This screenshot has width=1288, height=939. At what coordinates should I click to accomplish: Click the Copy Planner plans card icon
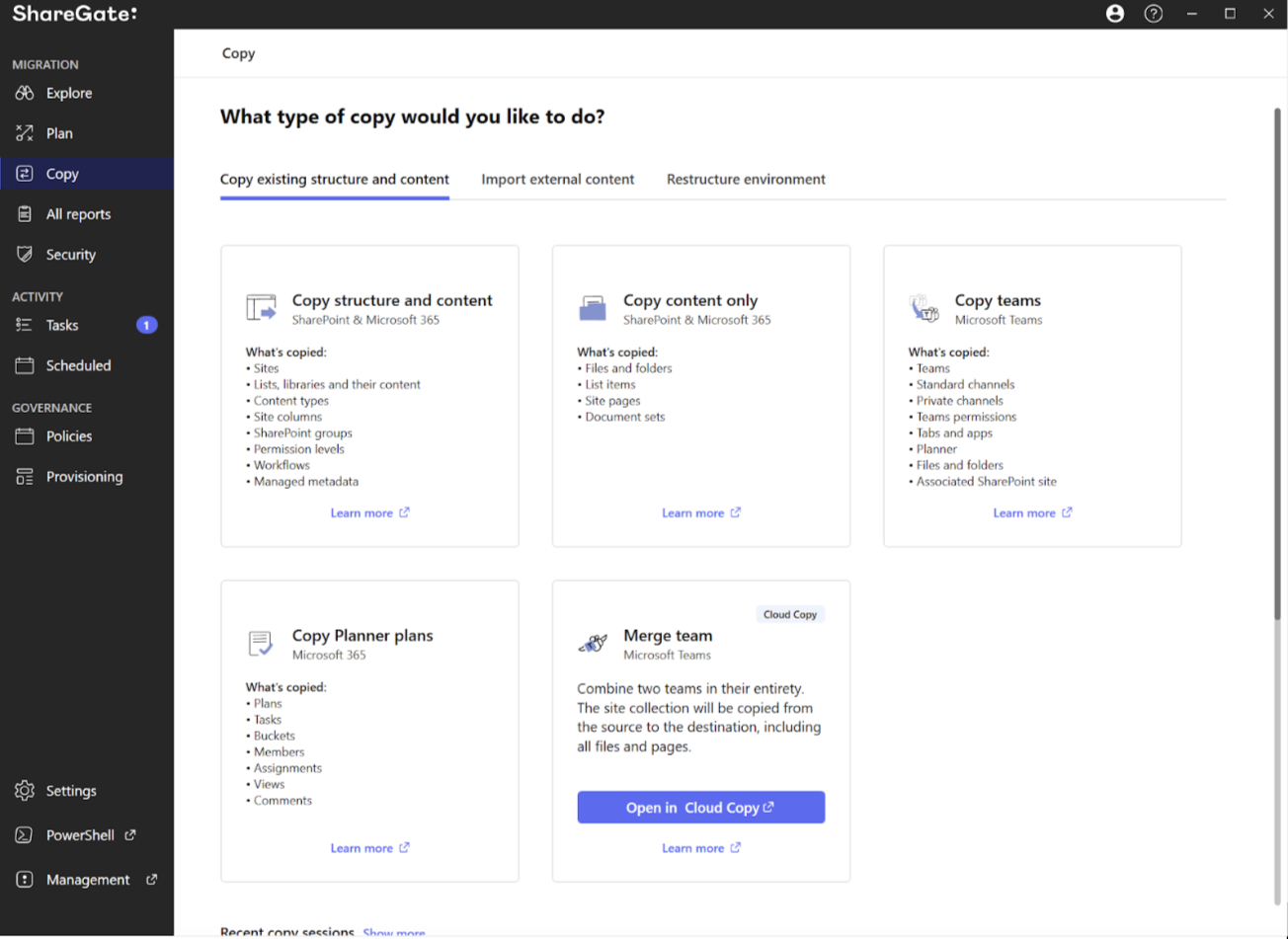[x=261, y=644]
